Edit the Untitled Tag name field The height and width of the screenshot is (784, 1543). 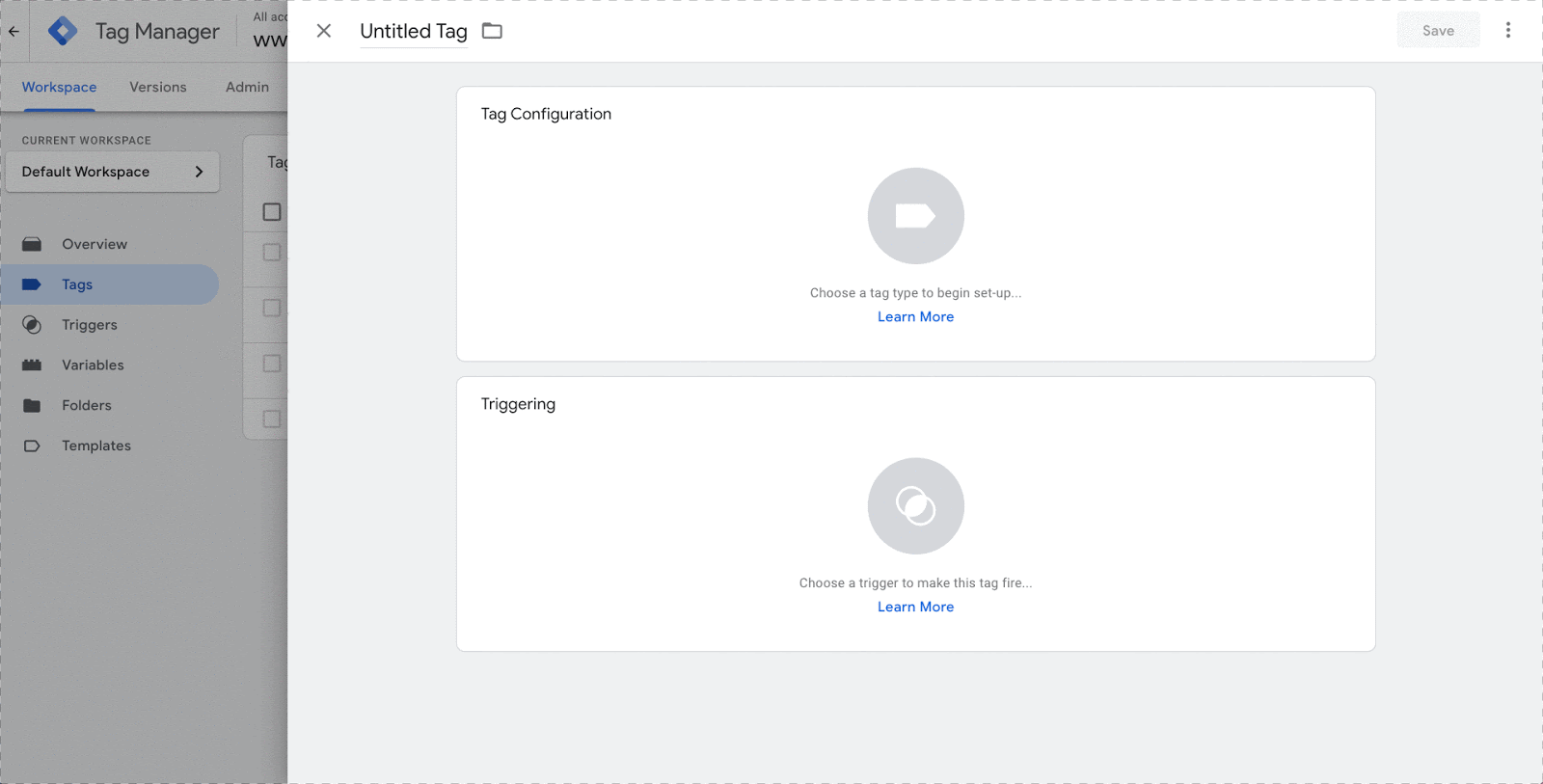coord(414,31)
